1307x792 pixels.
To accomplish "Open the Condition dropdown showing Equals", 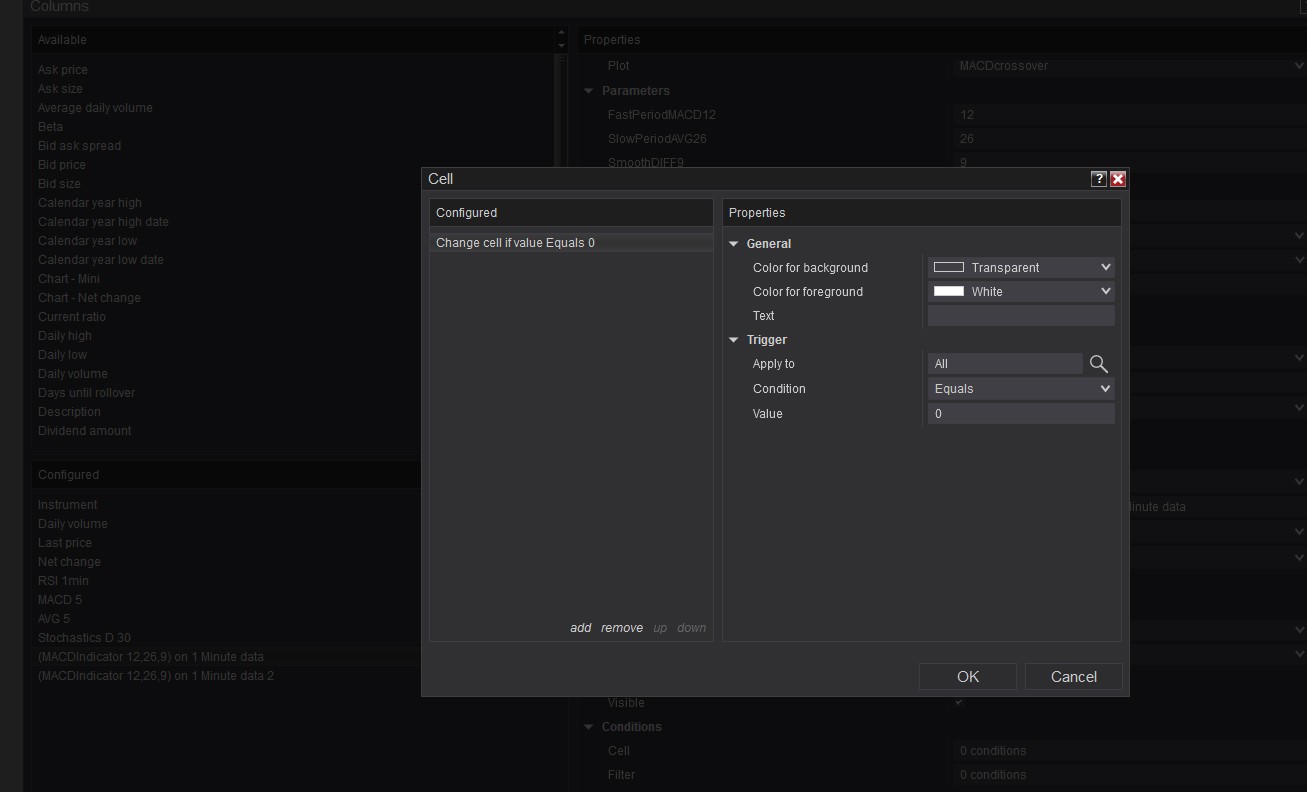I will click(x=1020, y=389).
